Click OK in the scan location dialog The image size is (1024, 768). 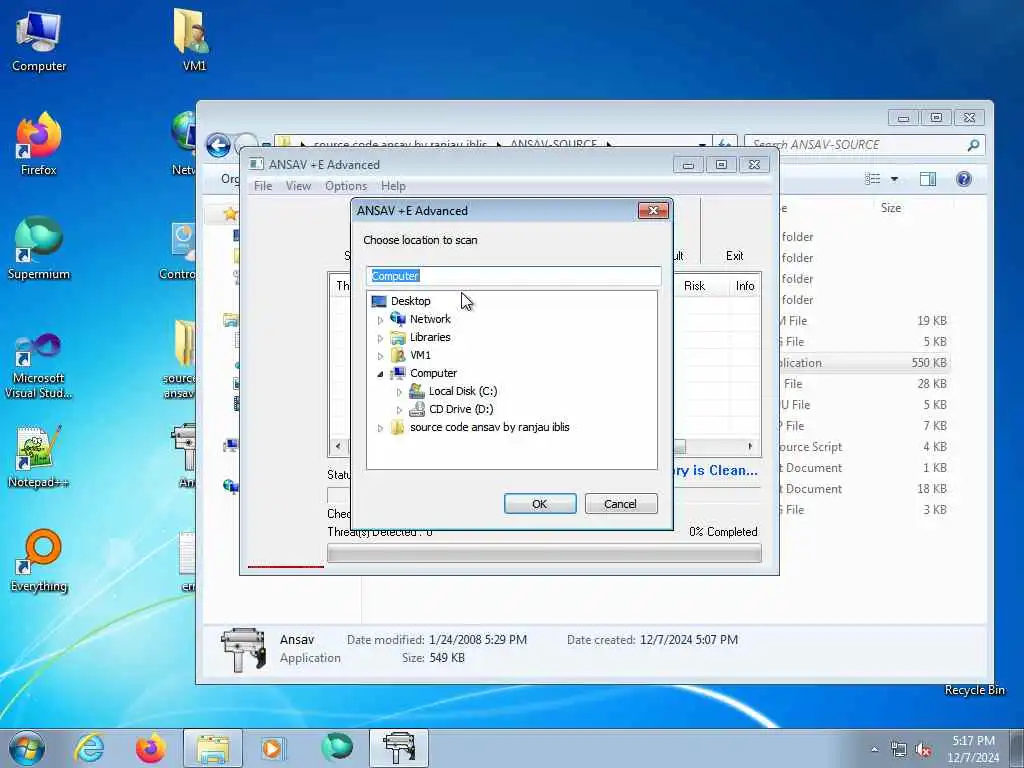539,504
